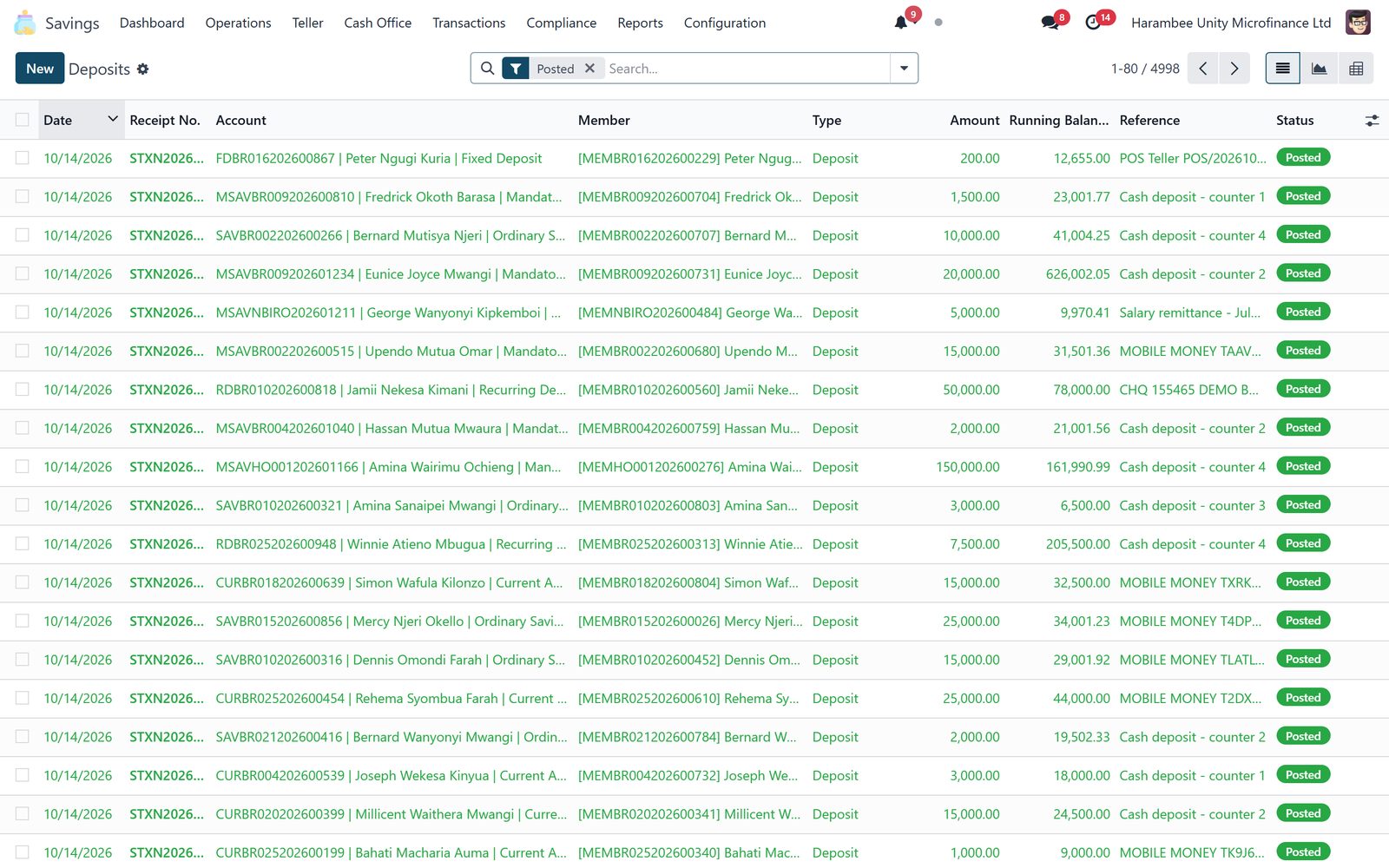Open the Configuration menu
Viewport: 1389px width, 868px height.
point(724,23)
